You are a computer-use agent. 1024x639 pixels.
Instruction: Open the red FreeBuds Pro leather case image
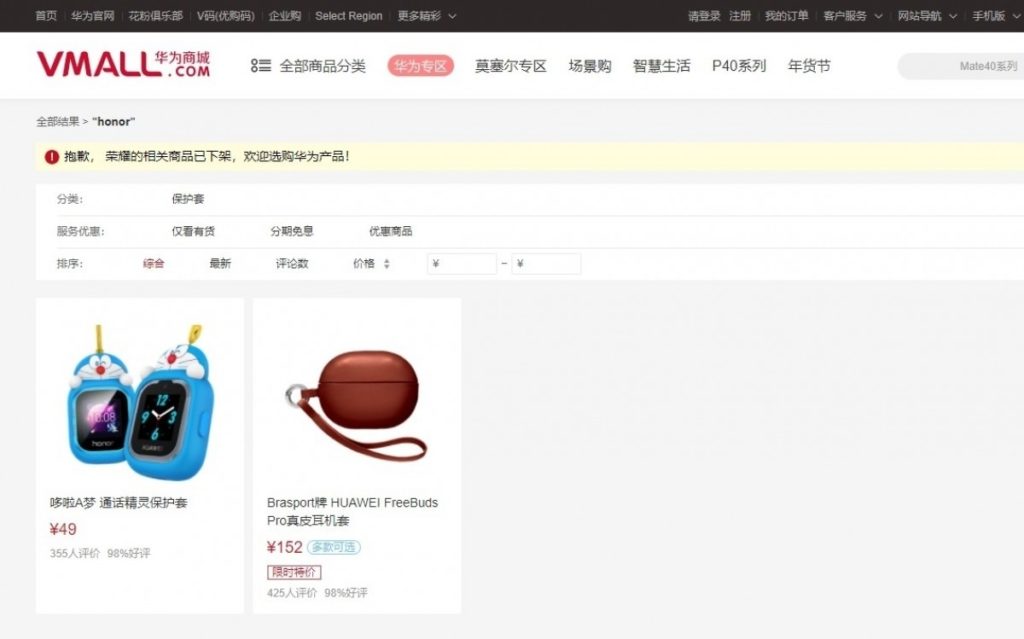(357, 395)
